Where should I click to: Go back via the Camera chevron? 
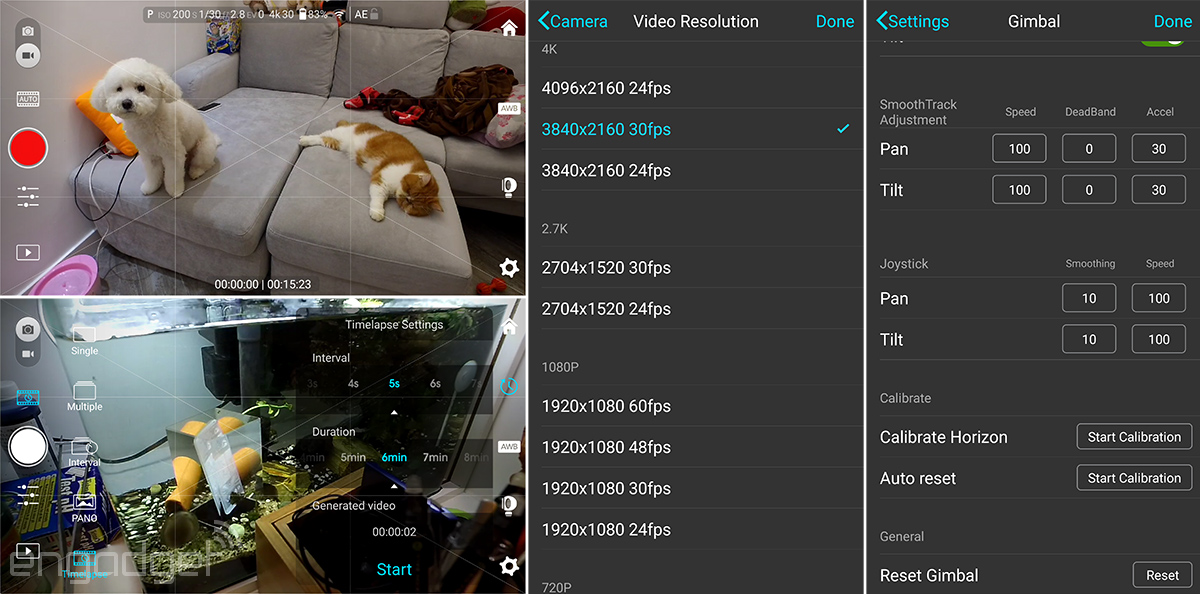[x=572, y=21]
